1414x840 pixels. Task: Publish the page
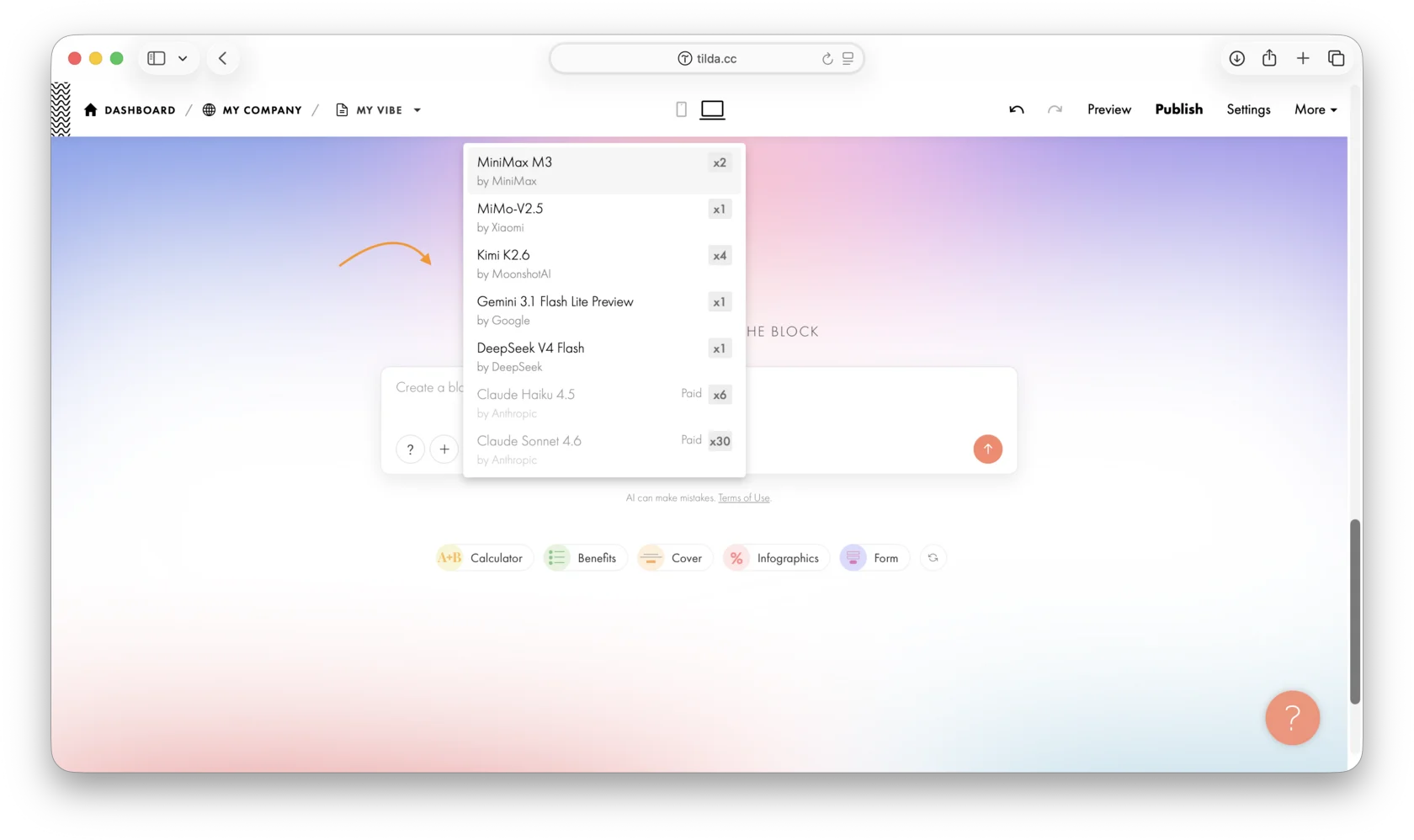click(1178, 109)
